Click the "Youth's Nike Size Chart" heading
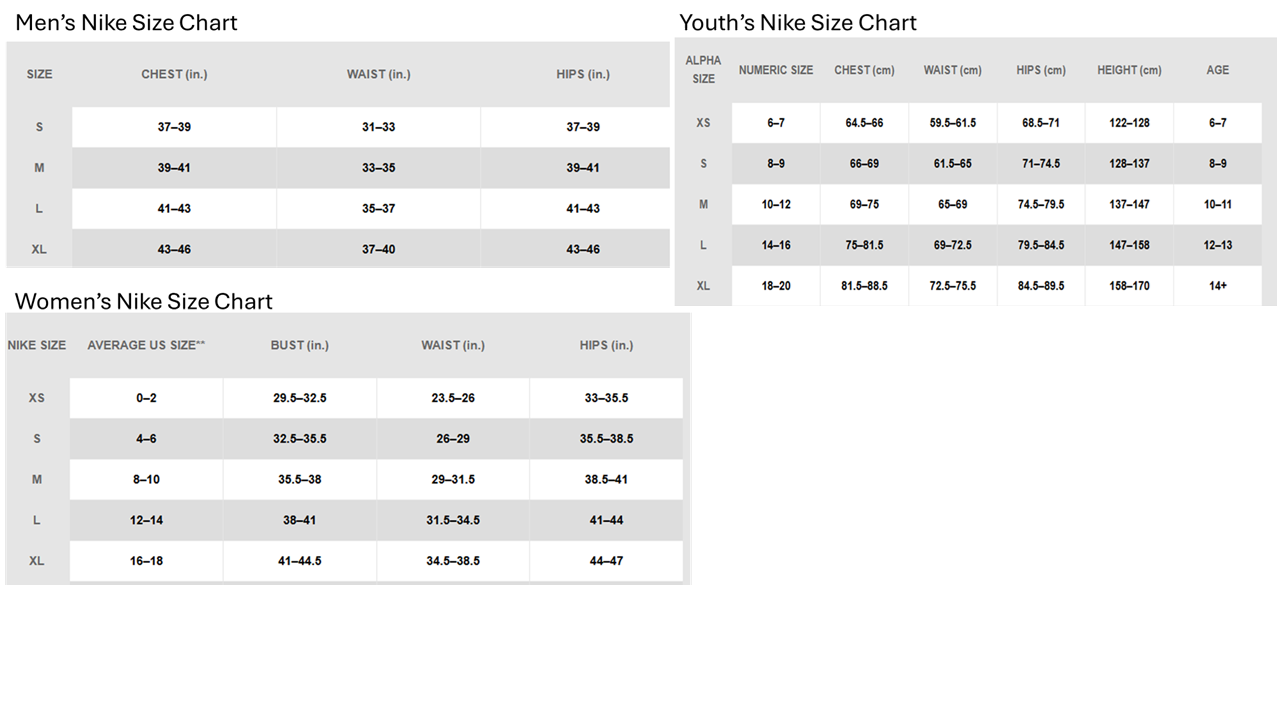The image size is (1277, 720). click(x=797, y=22)
